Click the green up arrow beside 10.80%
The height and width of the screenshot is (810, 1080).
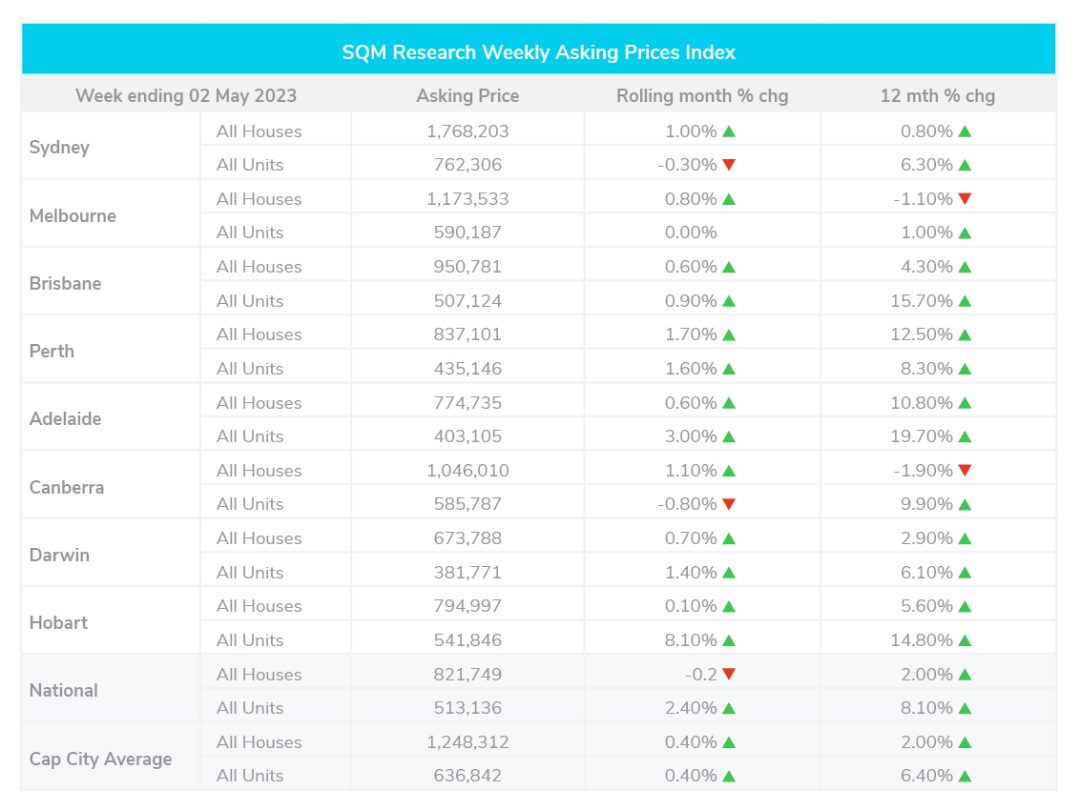pos(964,403)
